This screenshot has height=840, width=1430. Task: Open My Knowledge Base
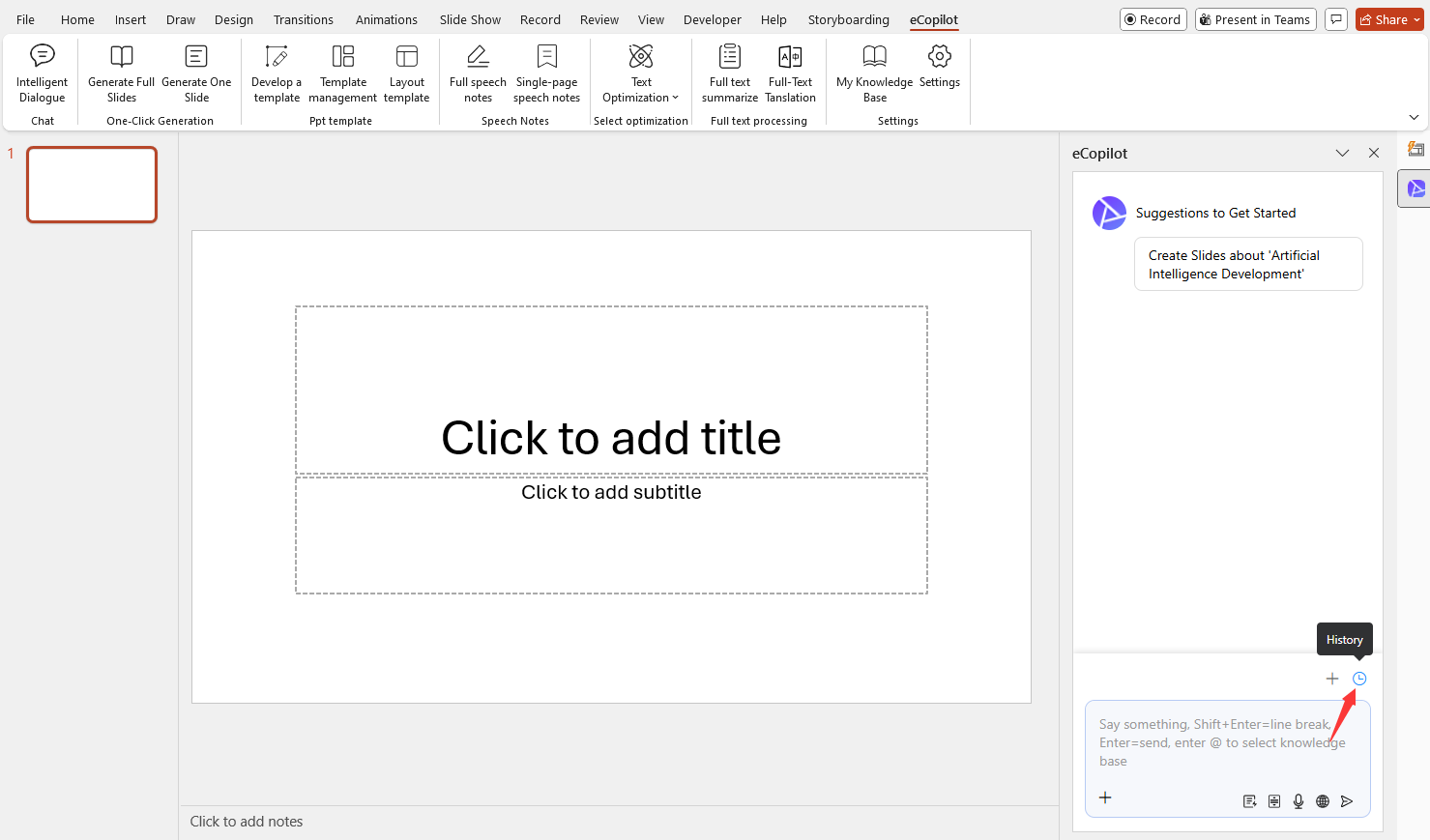pos(874,73)
